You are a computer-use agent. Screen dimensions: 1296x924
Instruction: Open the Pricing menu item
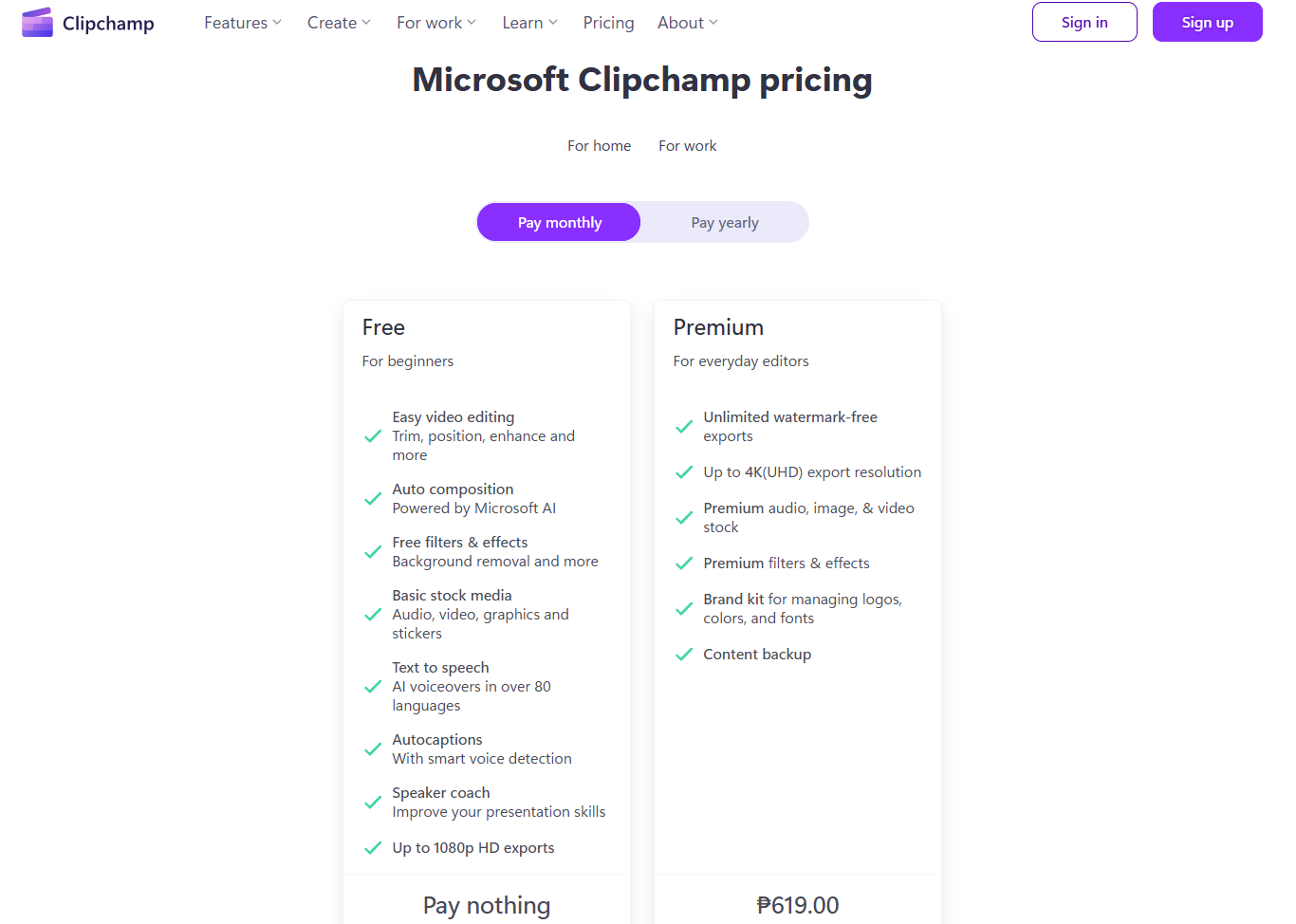pyautogui.click(x=608, y=23)
